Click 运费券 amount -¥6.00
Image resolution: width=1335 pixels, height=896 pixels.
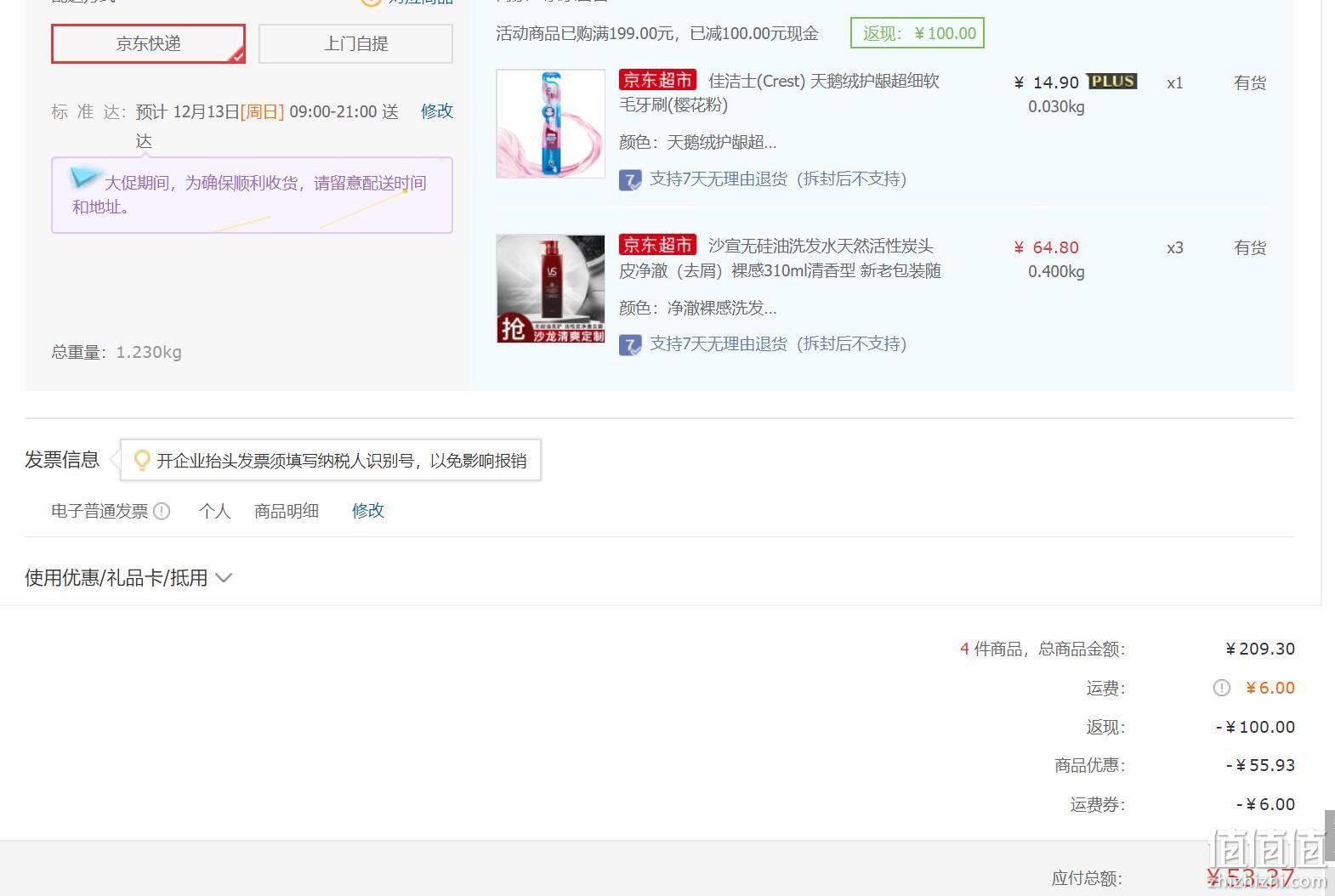pyautogui.click(x=1265, y=804)
